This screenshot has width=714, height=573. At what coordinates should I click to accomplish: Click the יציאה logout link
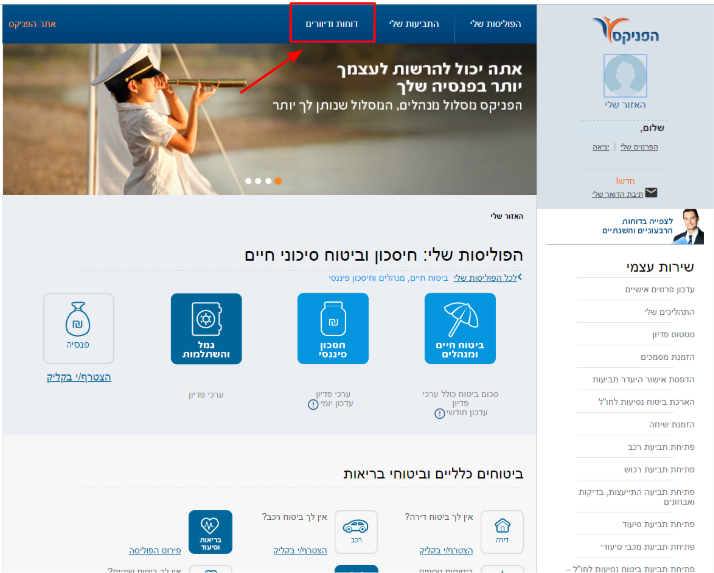coord(601,147)
